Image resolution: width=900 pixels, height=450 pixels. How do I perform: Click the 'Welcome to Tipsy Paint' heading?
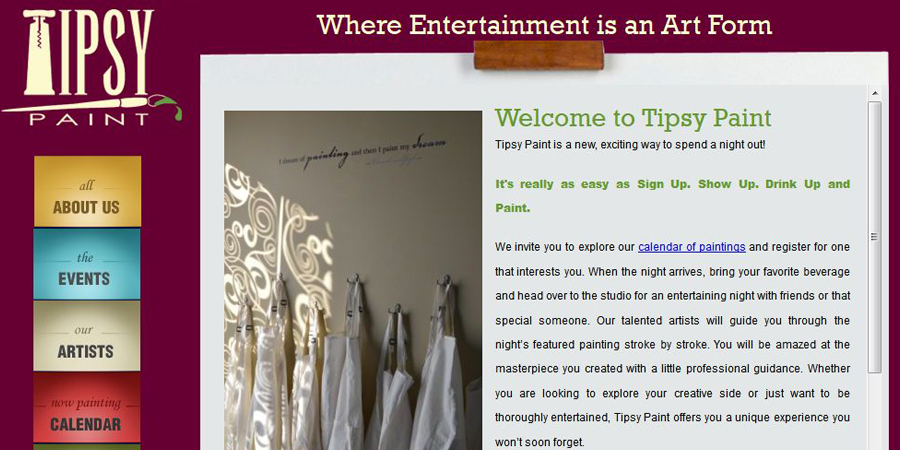click(x=633, y=118)
